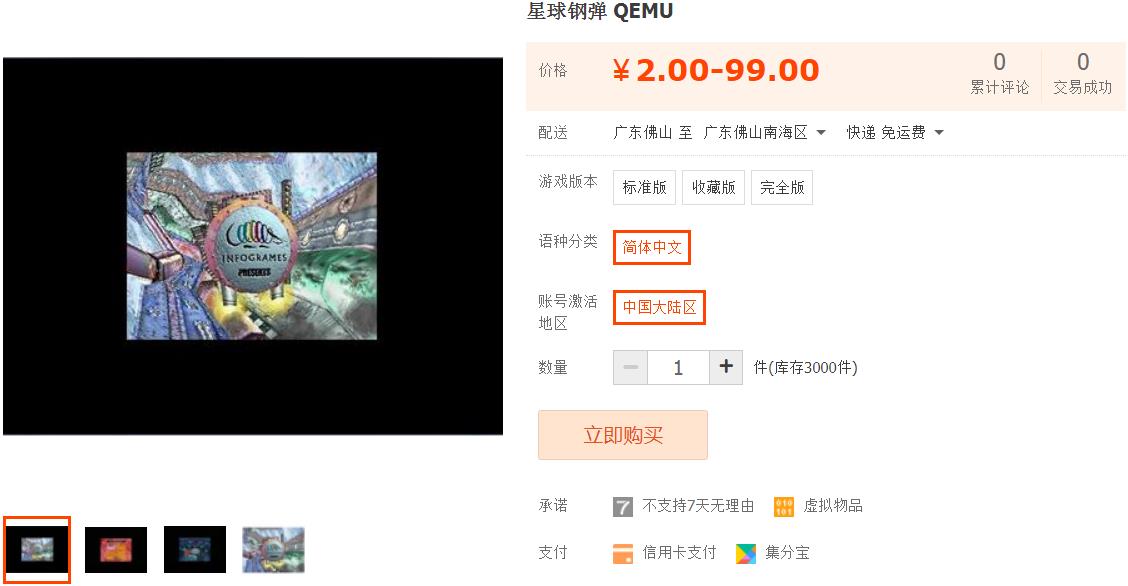Show the unframed fourth thumbnail image
The height and width of the screenshot is (586, 1128).
273,549
